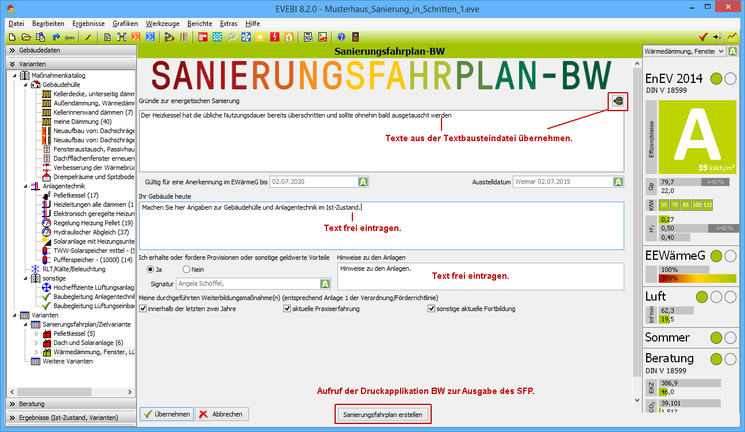Open the Datei menu
745x432 pixels.
coord(16,23)
